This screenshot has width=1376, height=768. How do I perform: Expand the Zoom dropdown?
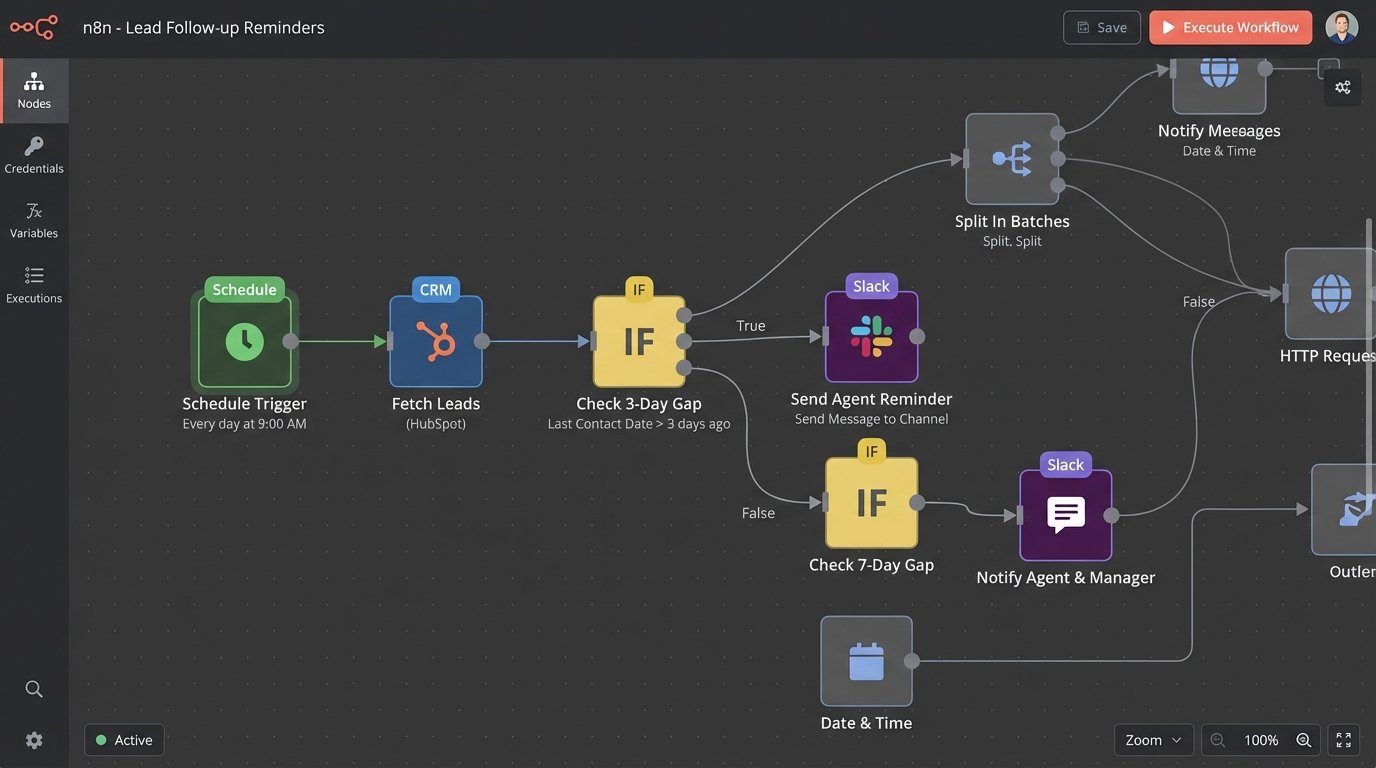(x=1153, y=740)
